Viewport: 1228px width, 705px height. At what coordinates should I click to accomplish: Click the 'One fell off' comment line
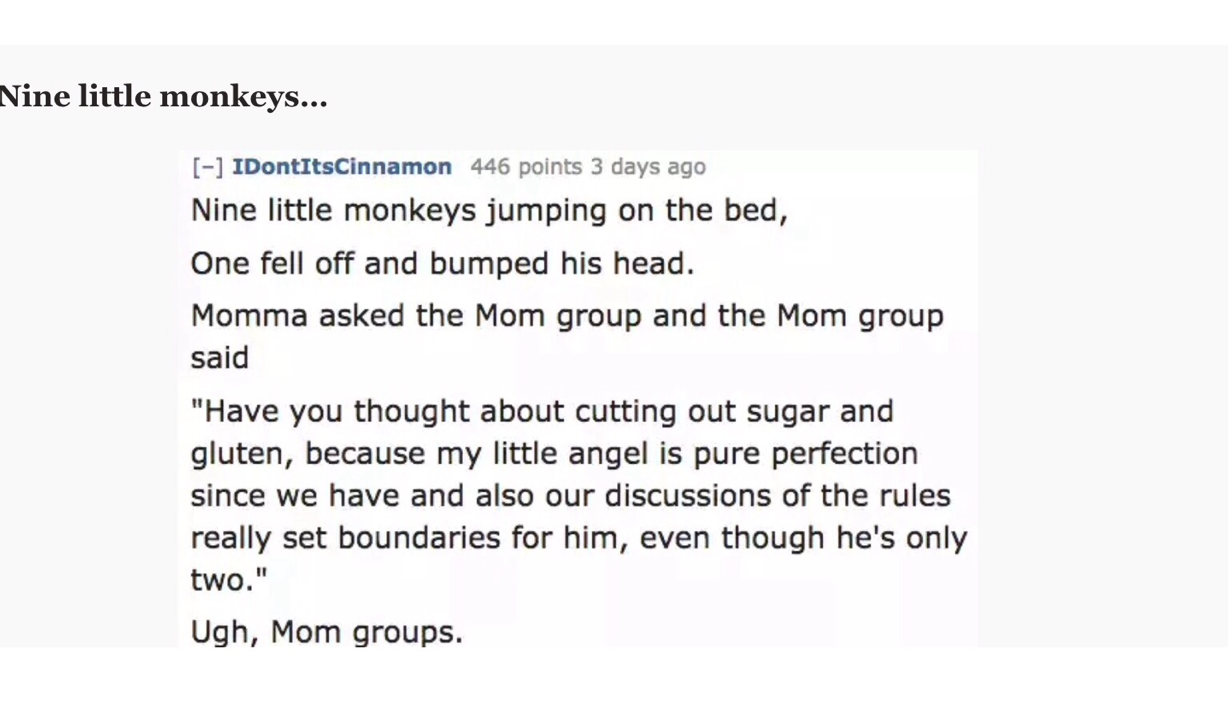(x=442, y=263)
